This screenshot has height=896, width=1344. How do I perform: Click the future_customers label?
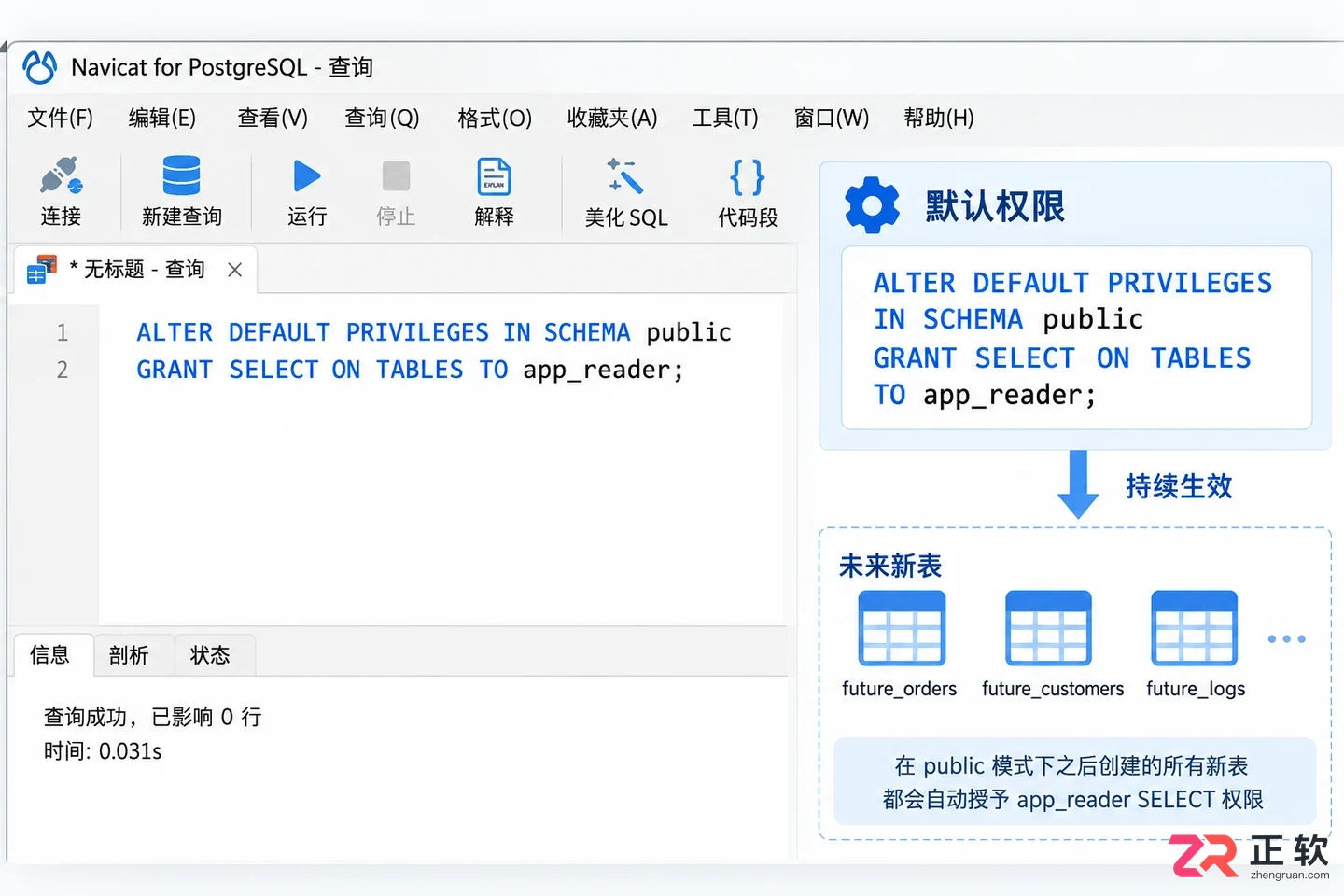point(1053,689)
